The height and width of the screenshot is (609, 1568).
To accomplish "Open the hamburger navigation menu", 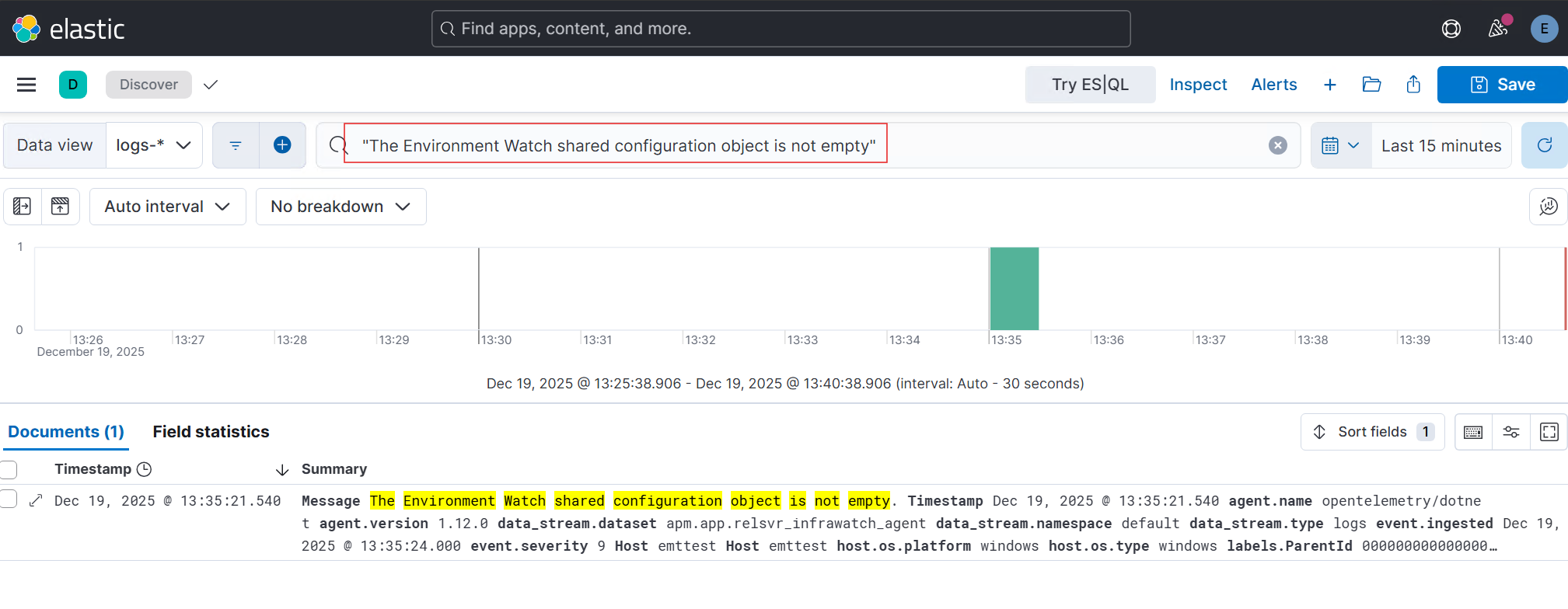I will [26, 85].
